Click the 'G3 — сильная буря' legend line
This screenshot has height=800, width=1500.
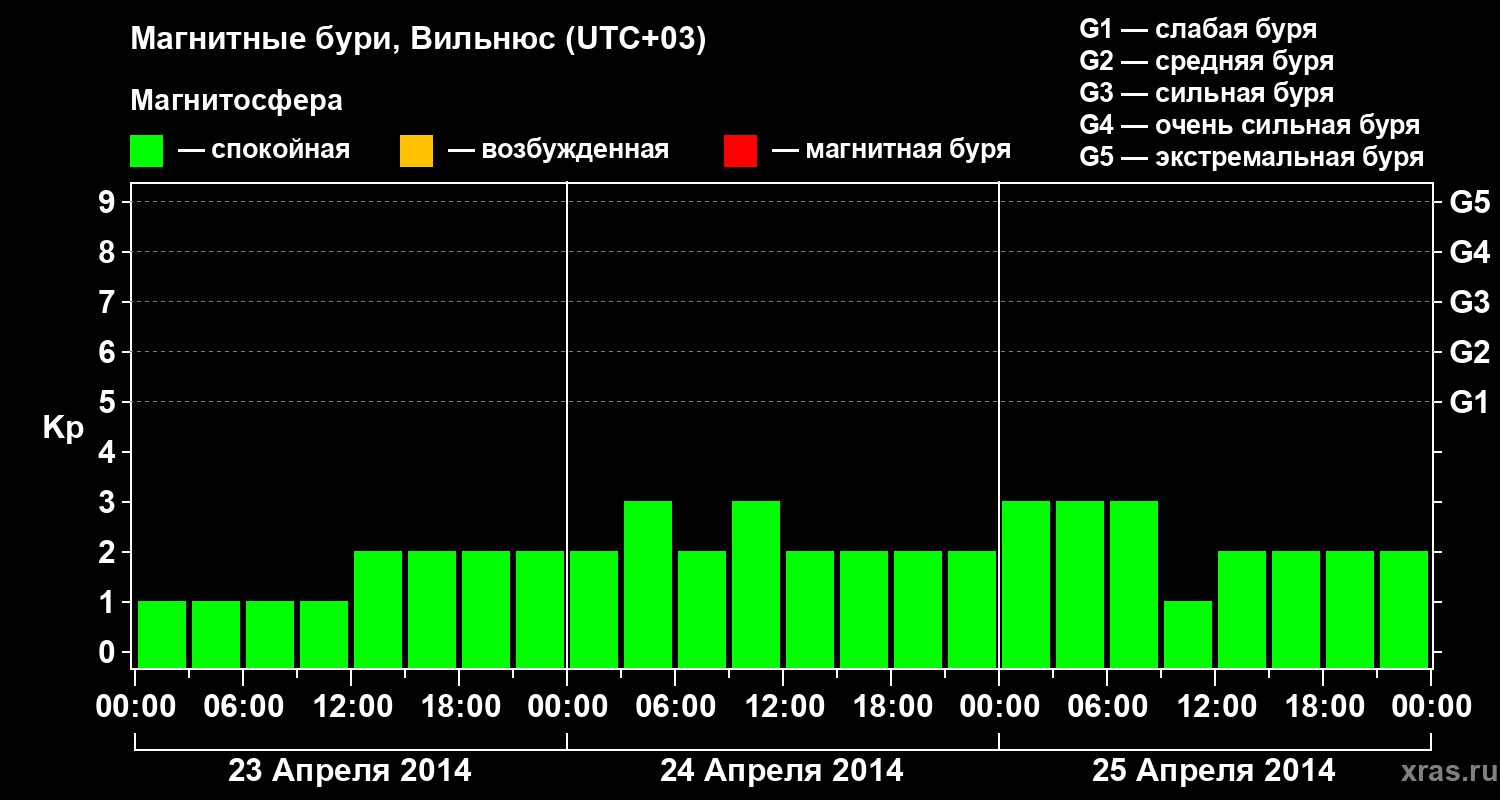point(1207,93)
